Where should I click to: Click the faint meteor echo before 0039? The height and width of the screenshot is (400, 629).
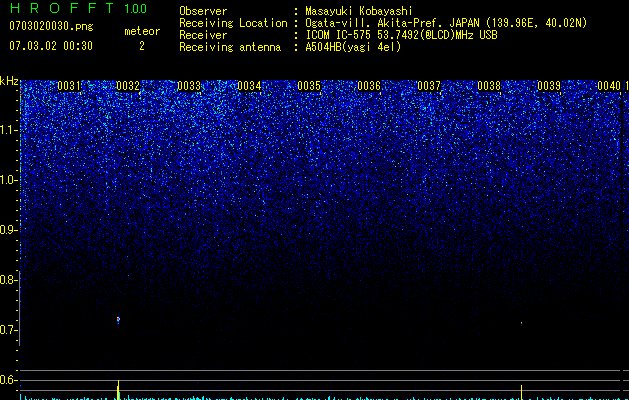click(x=521, y=323)
